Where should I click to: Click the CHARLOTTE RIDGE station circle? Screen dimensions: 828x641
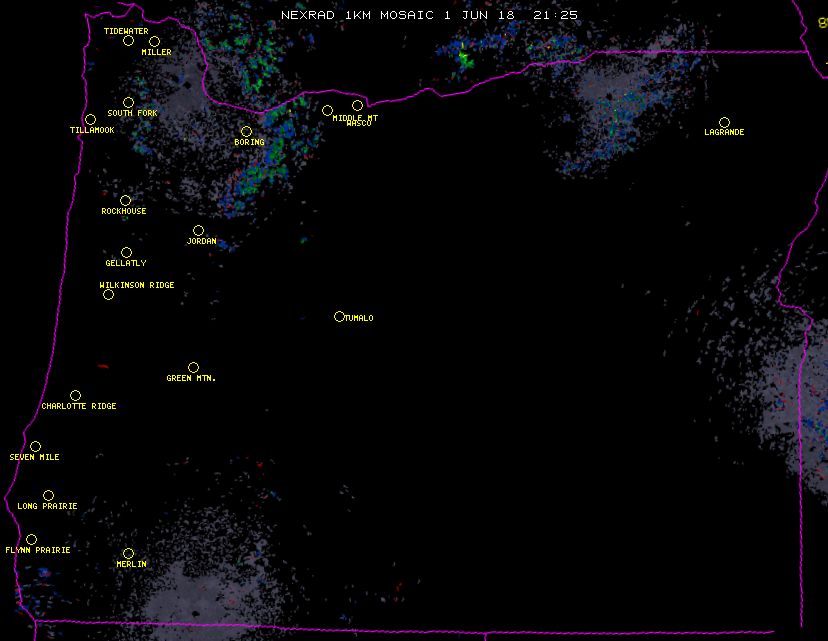(x=75, y=395)
